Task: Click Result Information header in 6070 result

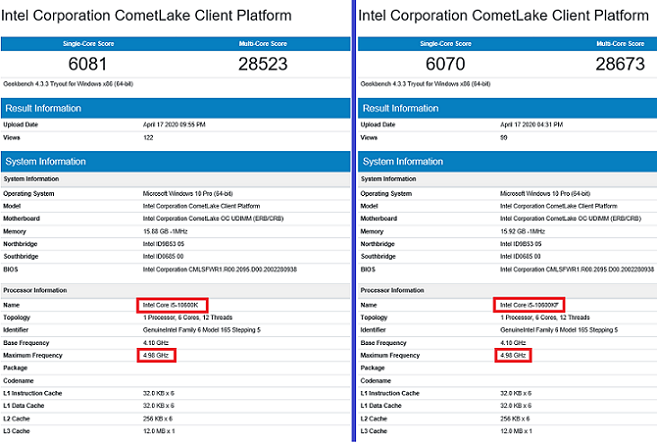Action: pyautogui.click(x=507, y=108)
